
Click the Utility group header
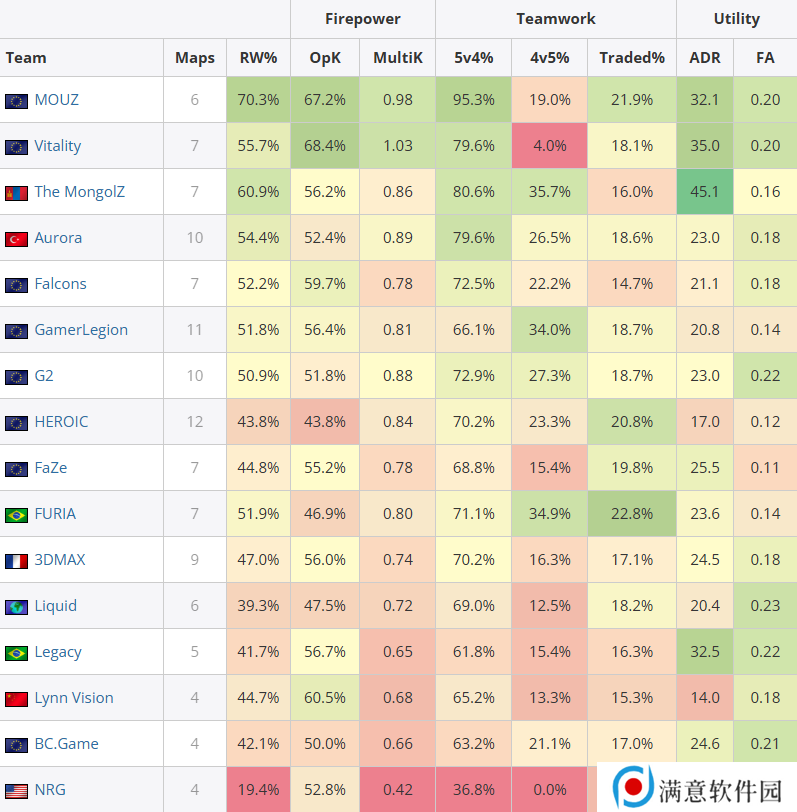click(736, 19)
